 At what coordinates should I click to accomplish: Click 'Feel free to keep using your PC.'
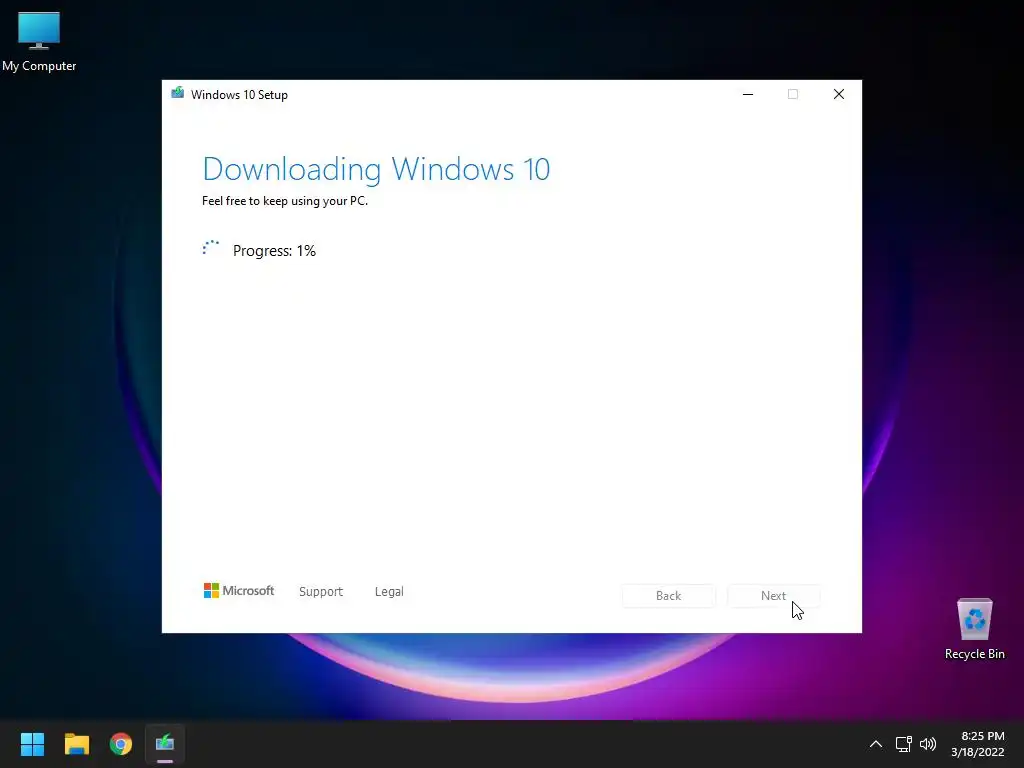click(x=285, y=201)
